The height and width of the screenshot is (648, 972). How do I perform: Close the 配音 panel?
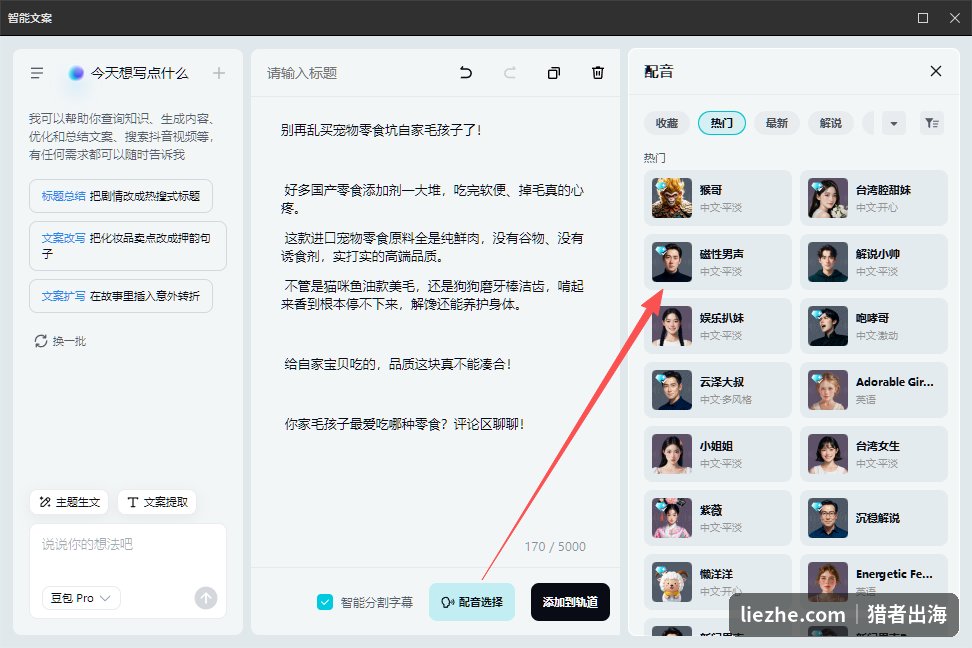point(936,71)
